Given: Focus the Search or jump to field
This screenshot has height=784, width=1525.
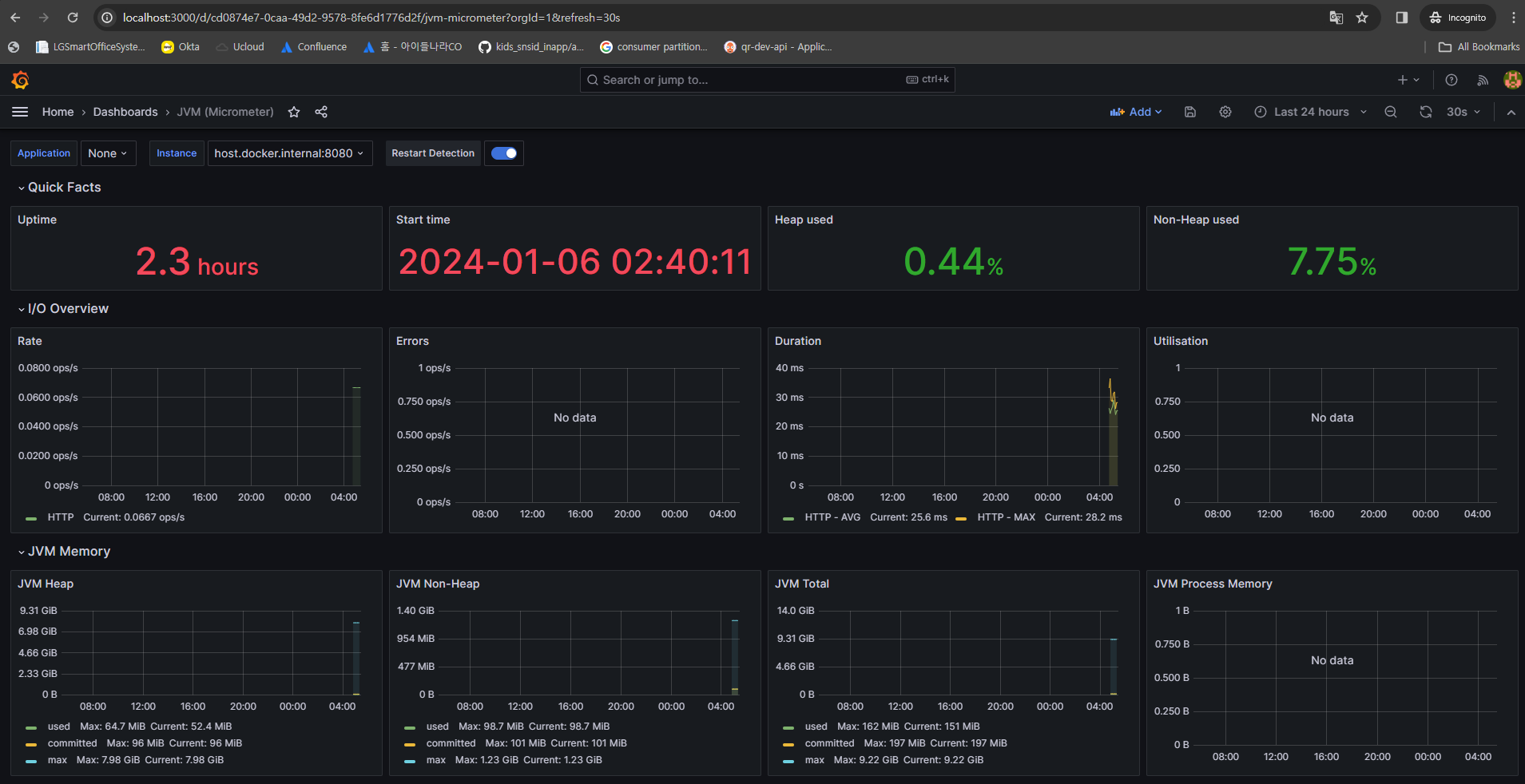Looking at the screenshot, I should (x=767, y=80).
